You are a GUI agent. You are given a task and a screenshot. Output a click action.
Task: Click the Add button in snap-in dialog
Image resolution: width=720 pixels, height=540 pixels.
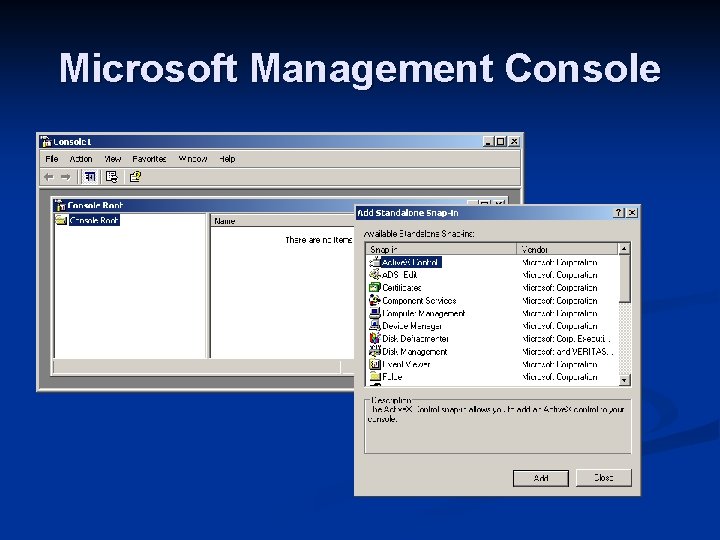pyautogui.click(x=541, y=478)
